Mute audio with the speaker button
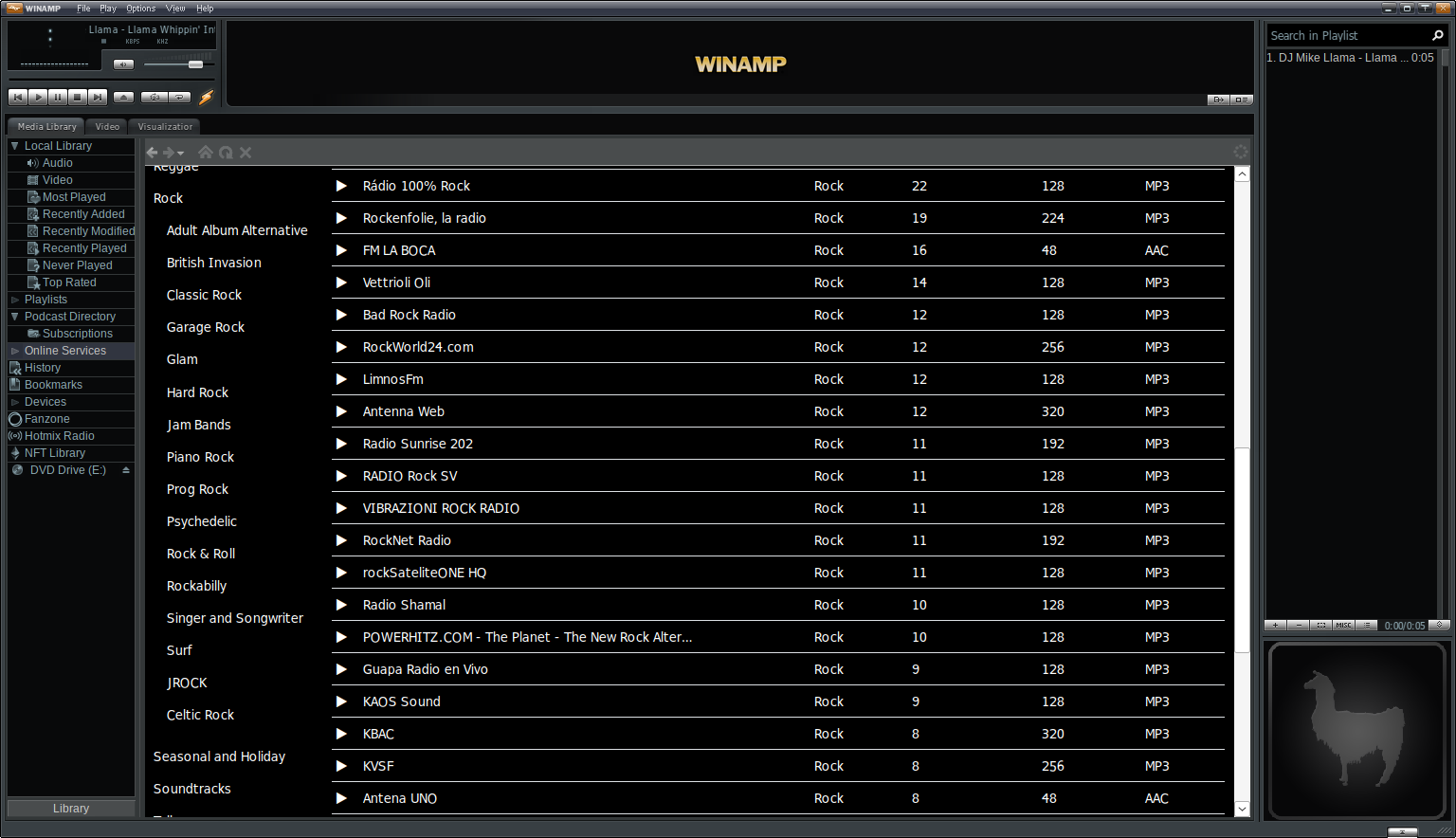 pyautogui.click(x=123, y=64)
